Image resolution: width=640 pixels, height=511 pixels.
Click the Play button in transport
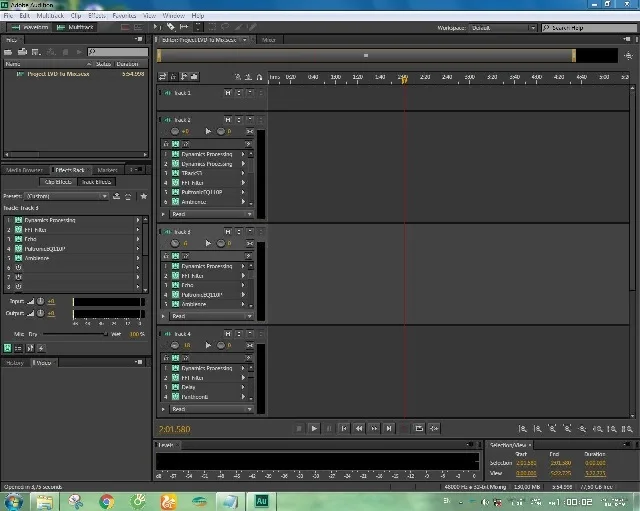[x=314, y=429]
